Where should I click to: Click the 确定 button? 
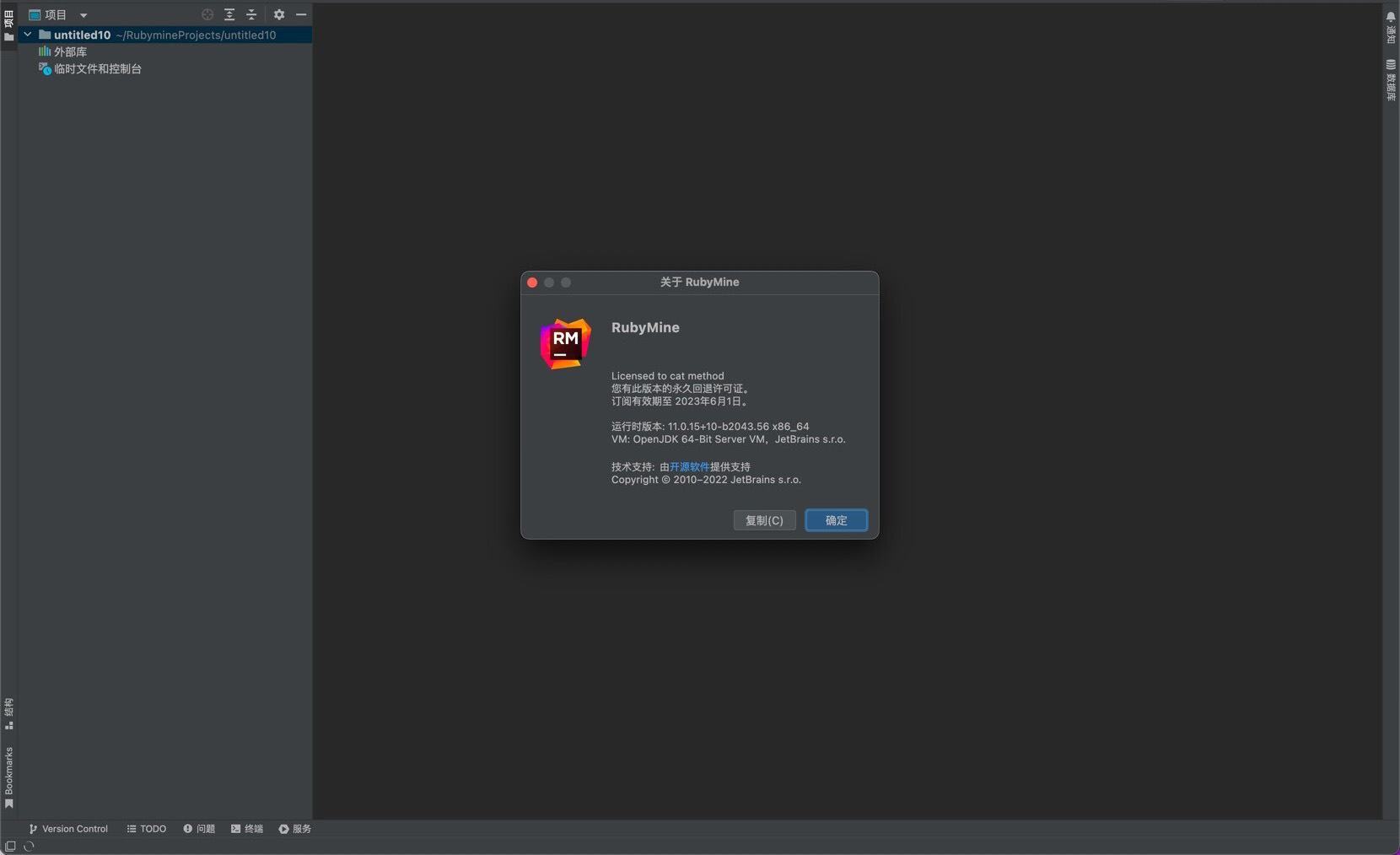click(836, 520)
